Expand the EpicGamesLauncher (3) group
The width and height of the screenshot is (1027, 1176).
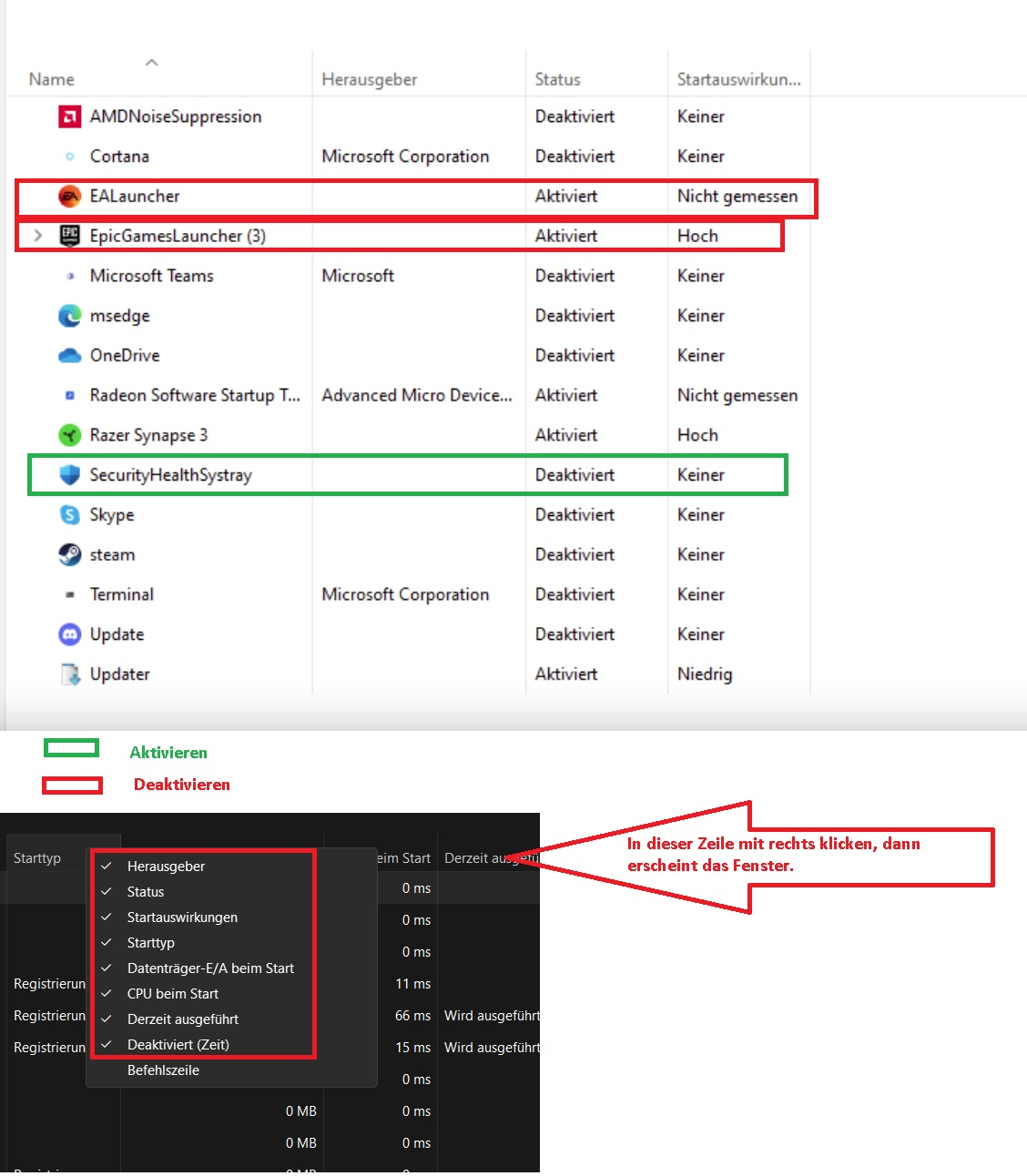point(37,236)
